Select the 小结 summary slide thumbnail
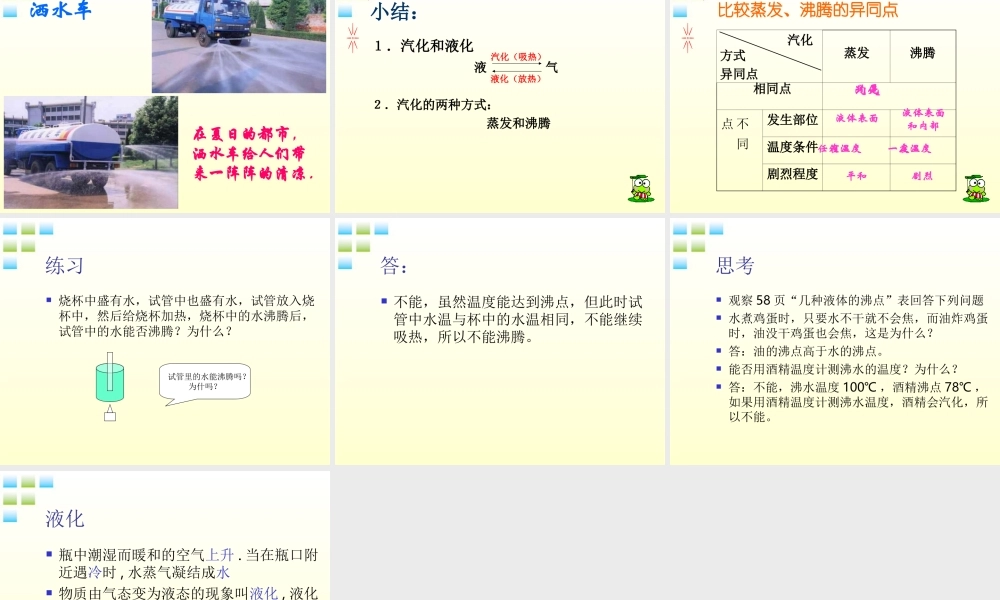1000x600 pixels. click(499, 106)
